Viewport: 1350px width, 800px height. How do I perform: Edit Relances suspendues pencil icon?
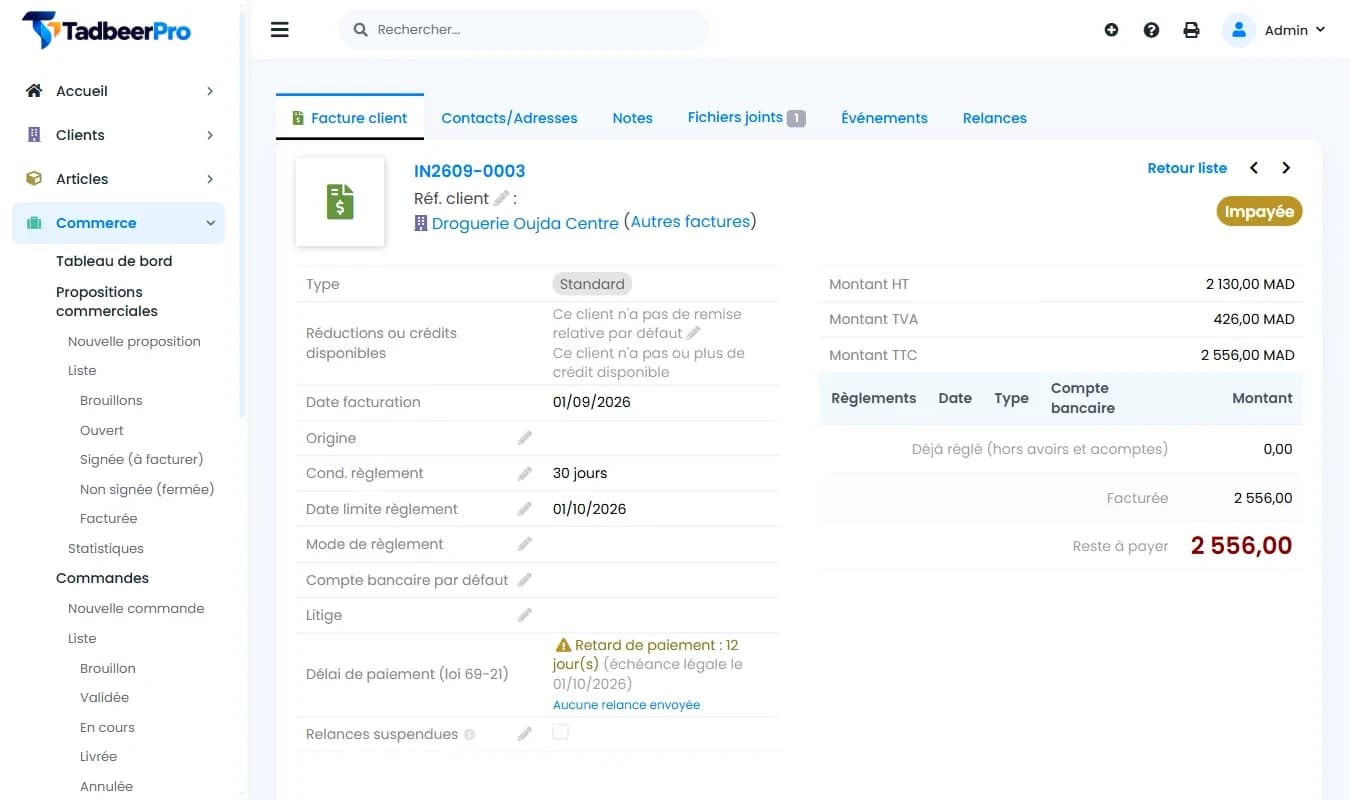pos(524,734)
